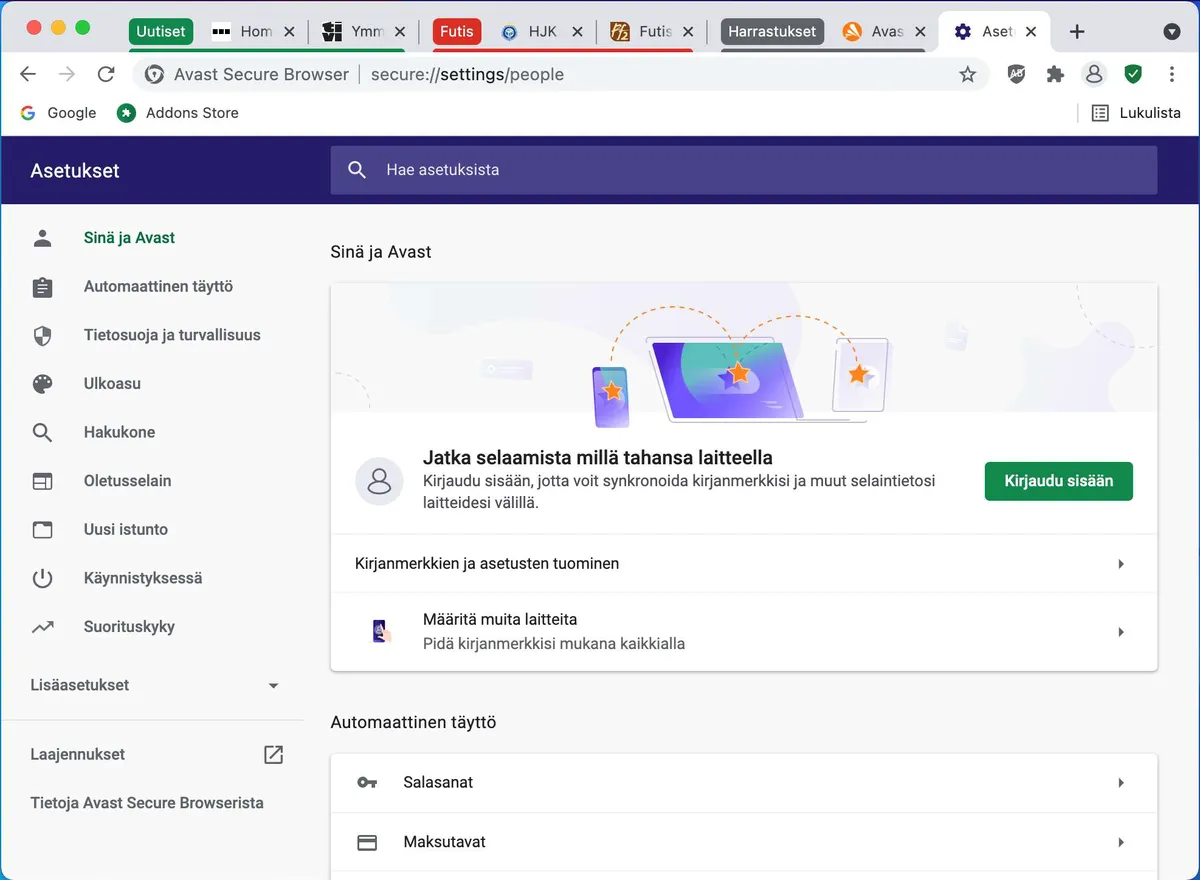Open the extensions puzzle icon

click(x=1055, y=74)
